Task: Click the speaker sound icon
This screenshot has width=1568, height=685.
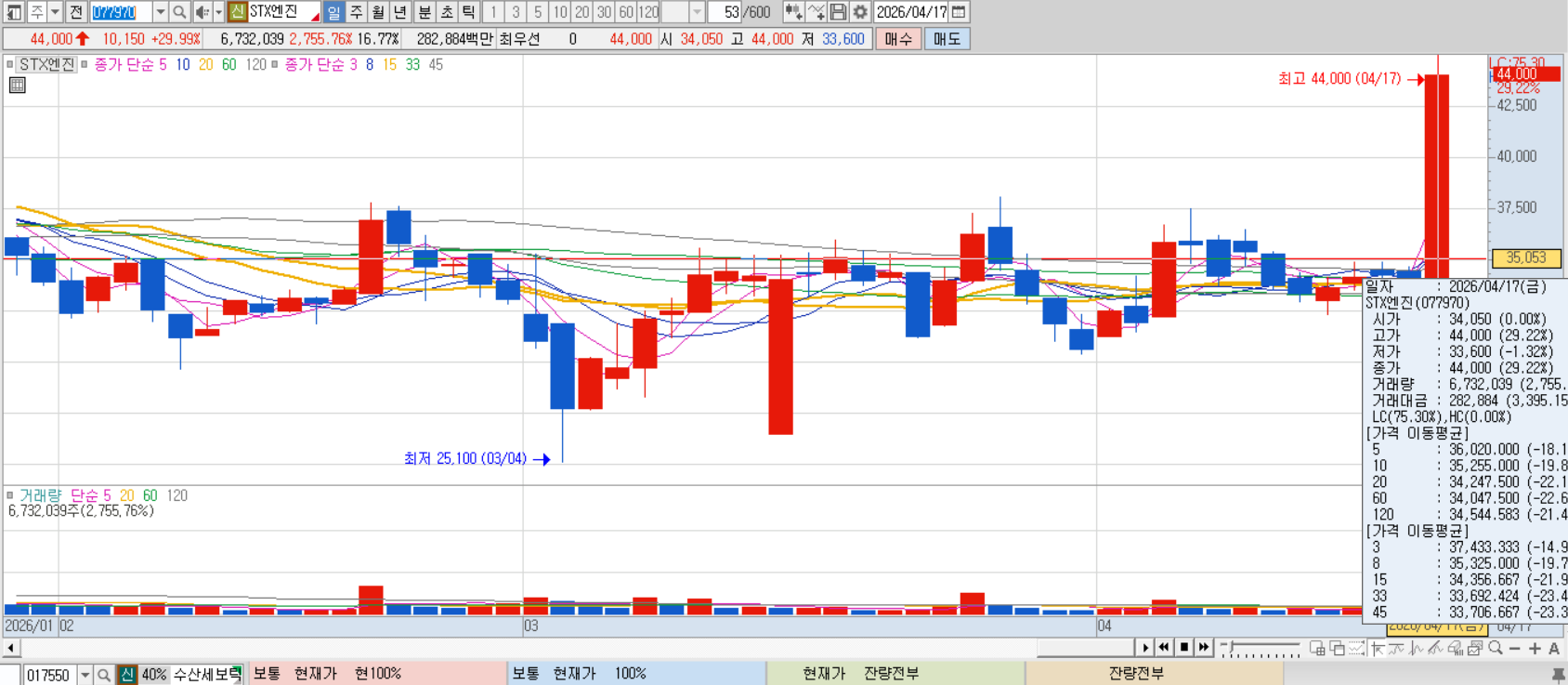Action: (202, 12)
